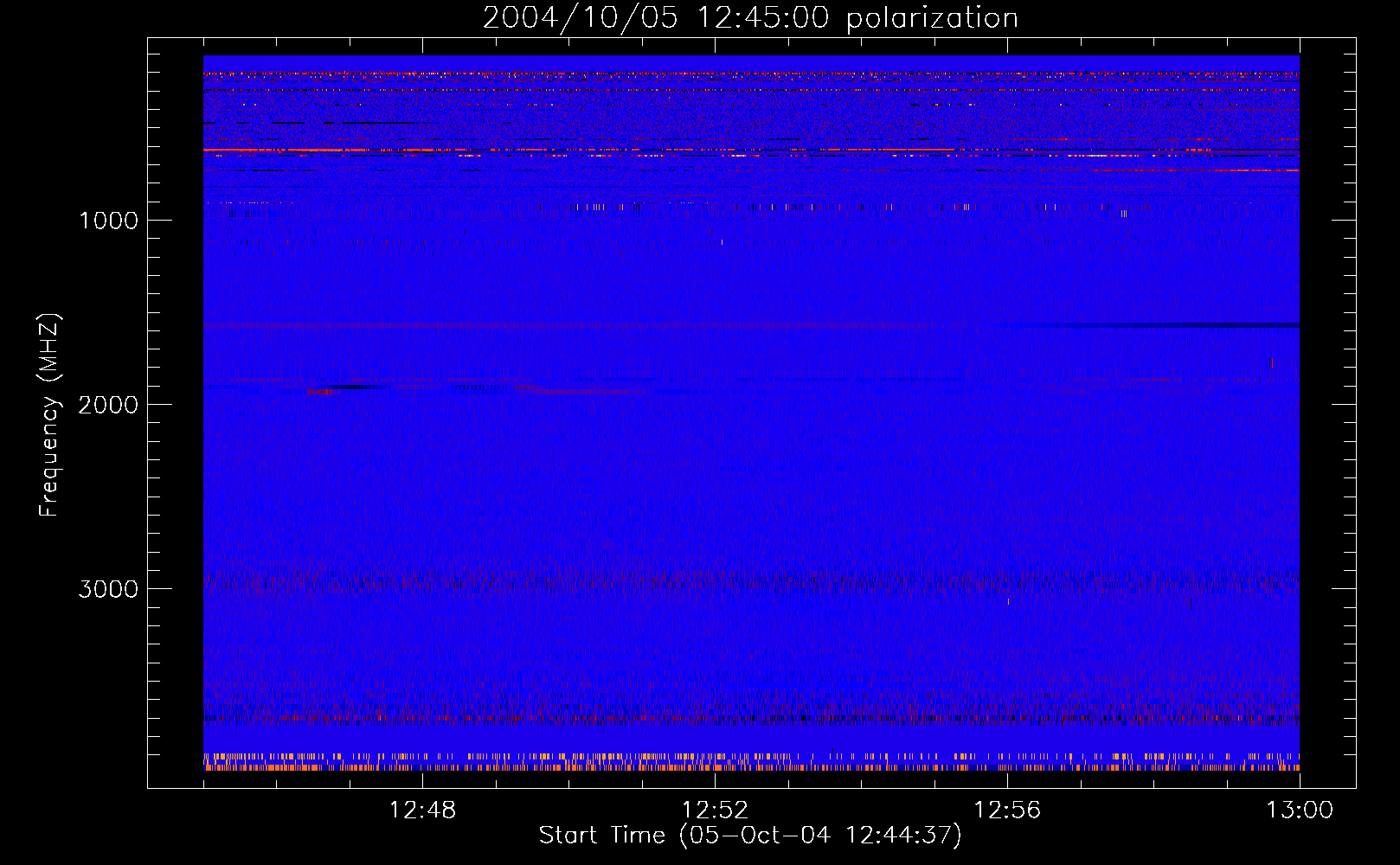Click the plot title '2004/10/05 12:45:00 polarization'

coord(750,18)
